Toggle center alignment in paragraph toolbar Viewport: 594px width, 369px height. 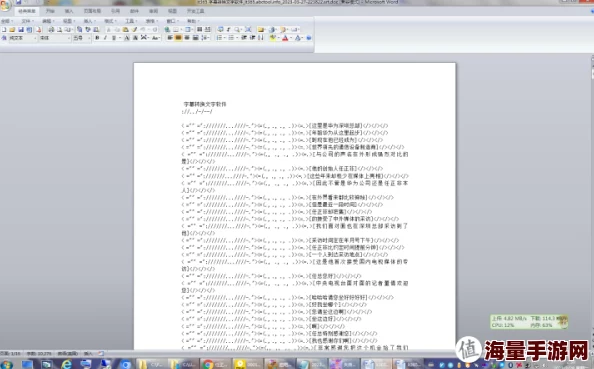(x=178, y=38)
